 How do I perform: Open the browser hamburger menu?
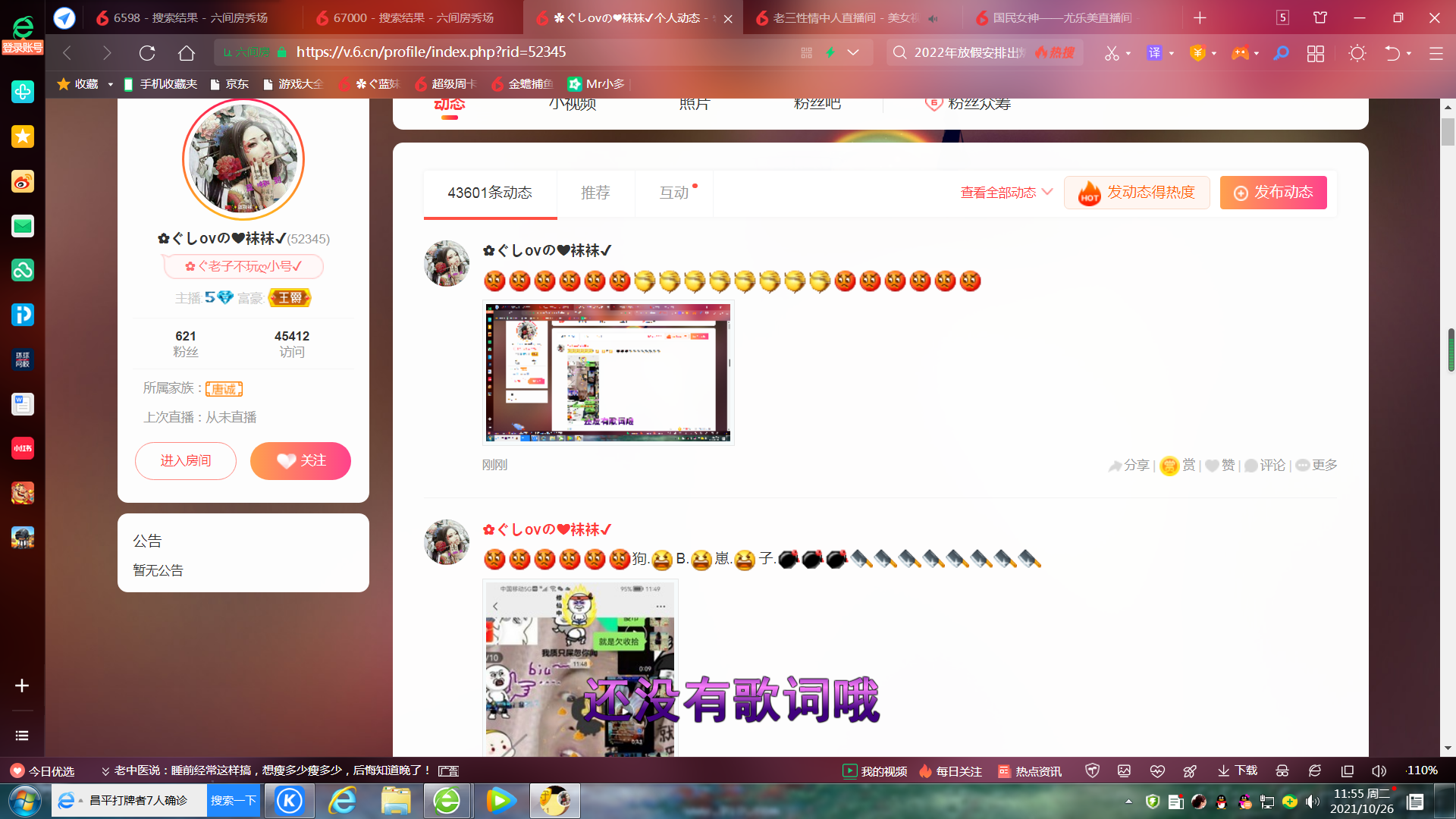[1436, 53]
